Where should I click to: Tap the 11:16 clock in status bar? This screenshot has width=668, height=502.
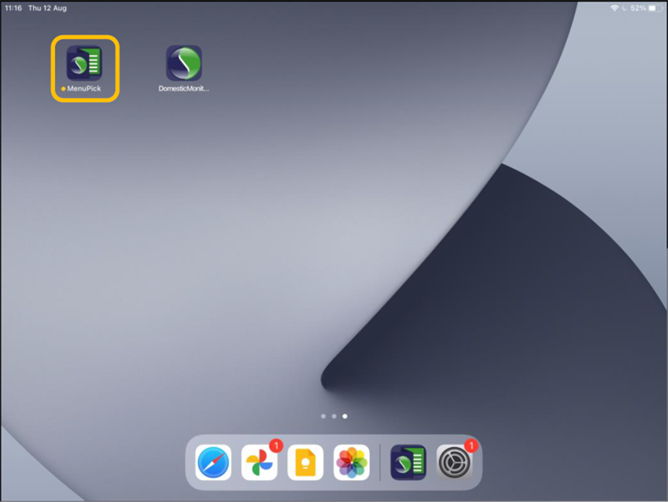pyautogui.click(x=13, y=8)
